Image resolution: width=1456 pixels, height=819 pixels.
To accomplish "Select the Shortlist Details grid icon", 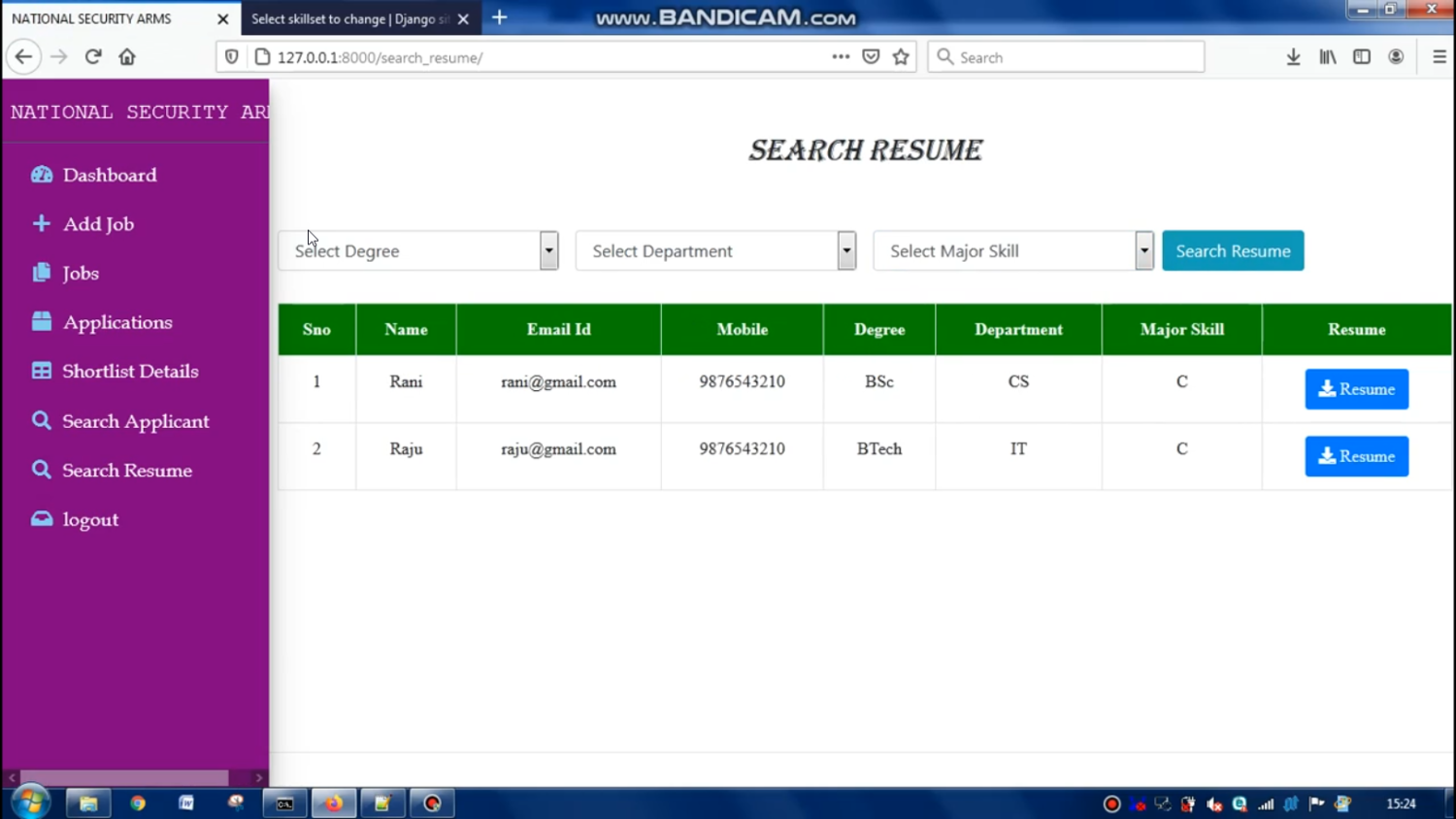I will click(x=42, y=371).
